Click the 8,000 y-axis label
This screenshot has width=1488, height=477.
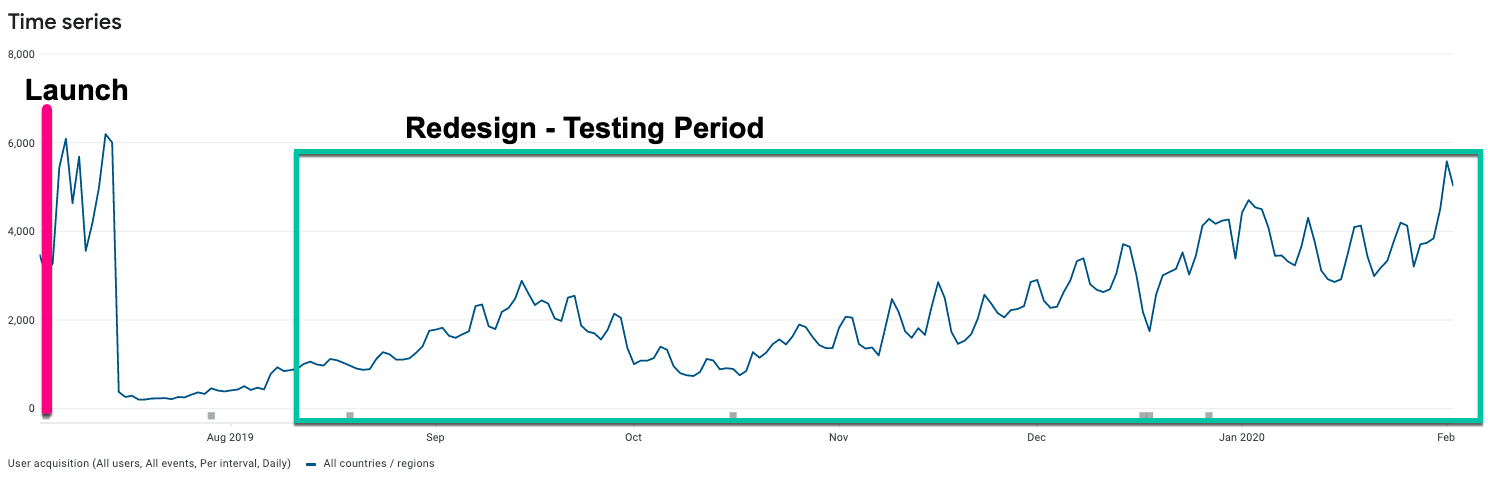pyautogui.click(x=21, y=55)
